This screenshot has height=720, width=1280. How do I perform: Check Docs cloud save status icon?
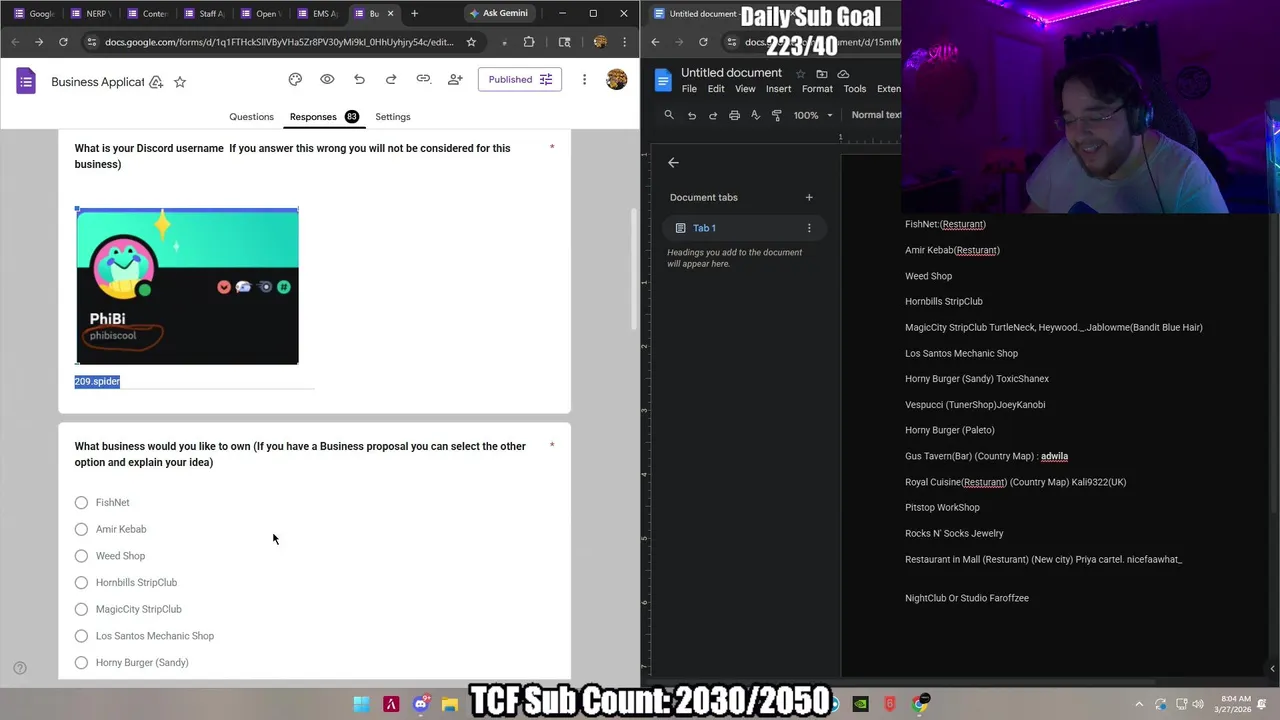[x=843, y=74]
